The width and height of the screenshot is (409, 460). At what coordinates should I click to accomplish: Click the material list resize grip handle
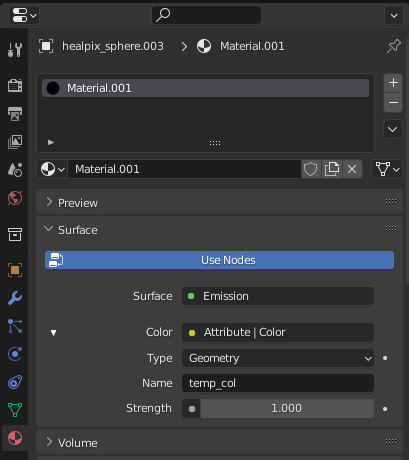[215, 143]
